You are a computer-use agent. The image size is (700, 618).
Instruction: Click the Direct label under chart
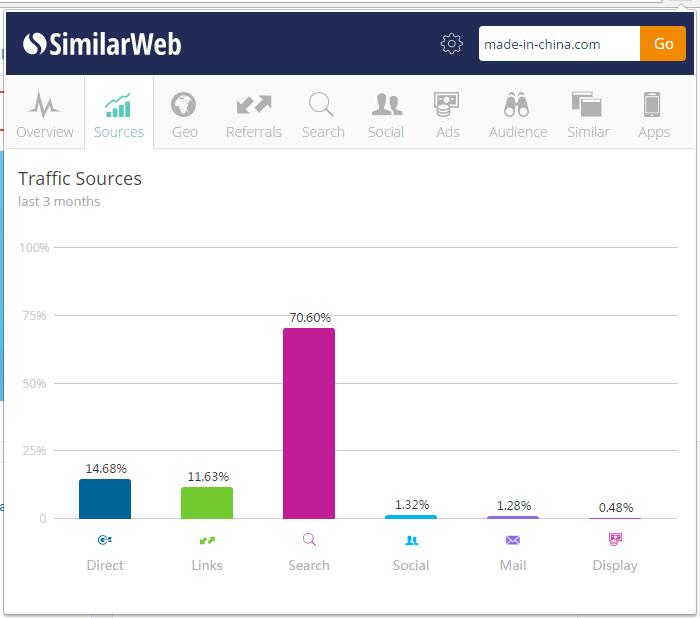(x=105, y=565)
